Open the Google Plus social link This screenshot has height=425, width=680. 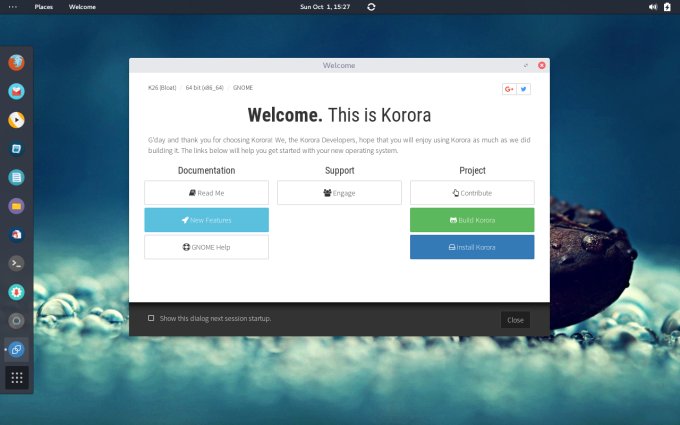[x=509, y=89]
